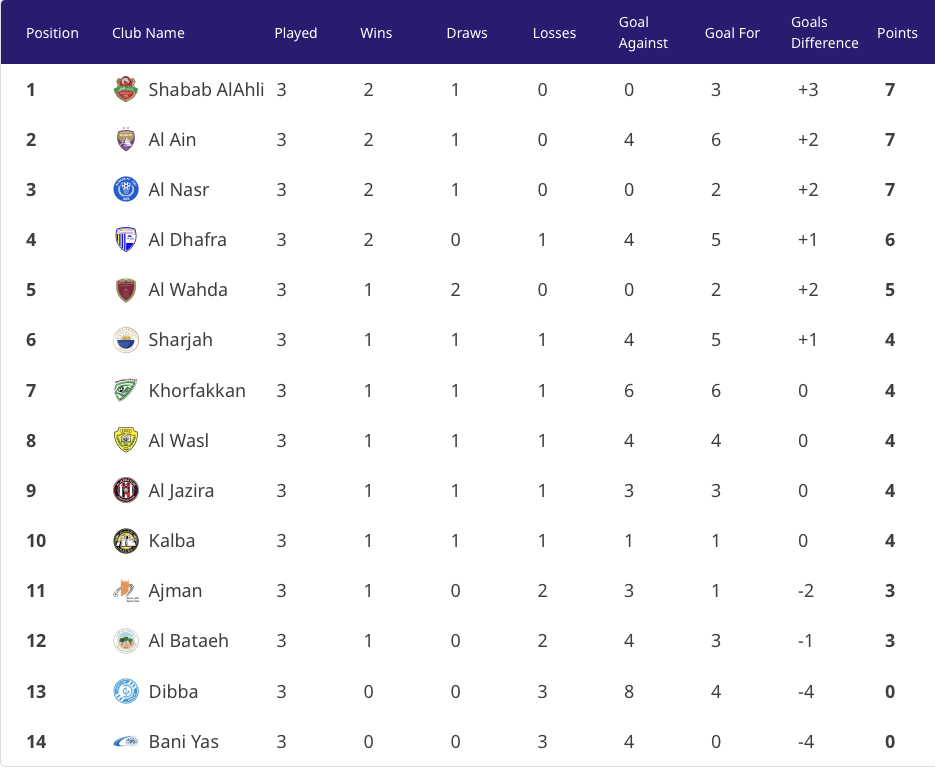Image resolution: width=935 pixels, height=769 pixels.
Task: Select the Al Nasr blue circular logo
Action: coord(126,190)
